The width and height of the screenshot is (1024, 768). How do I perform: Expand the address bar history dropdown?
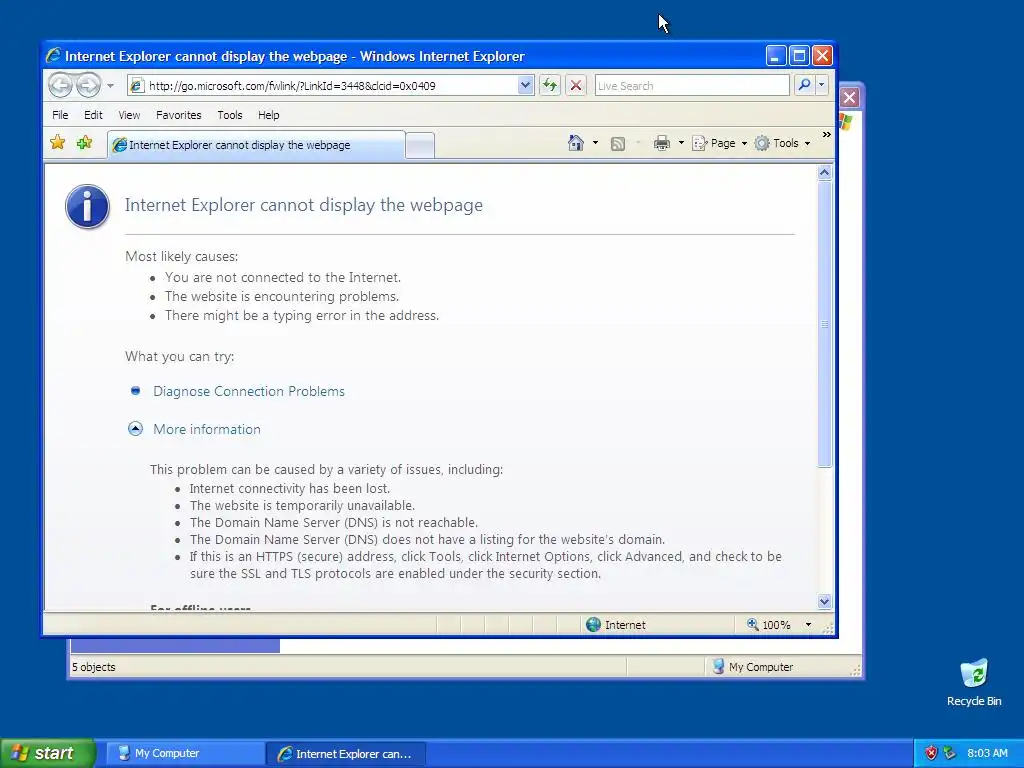pyautogui.click(x=525, y=86)
